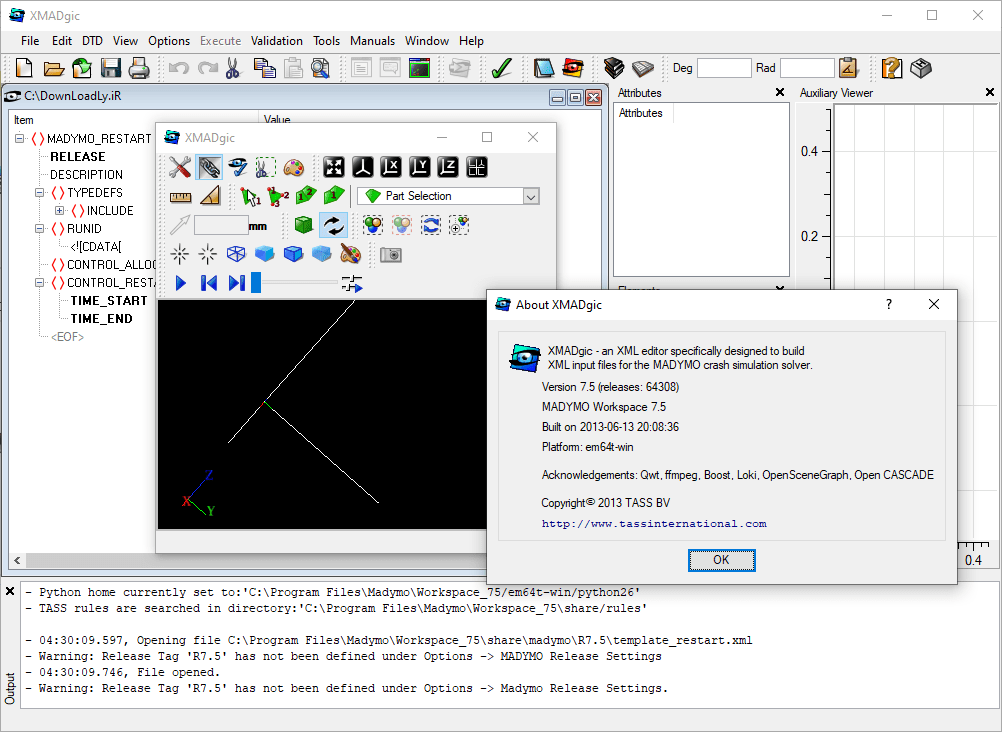This screenshot has height=732, width=1002.
Task: Switch to the X-axis view
Action: pos(391,167)
